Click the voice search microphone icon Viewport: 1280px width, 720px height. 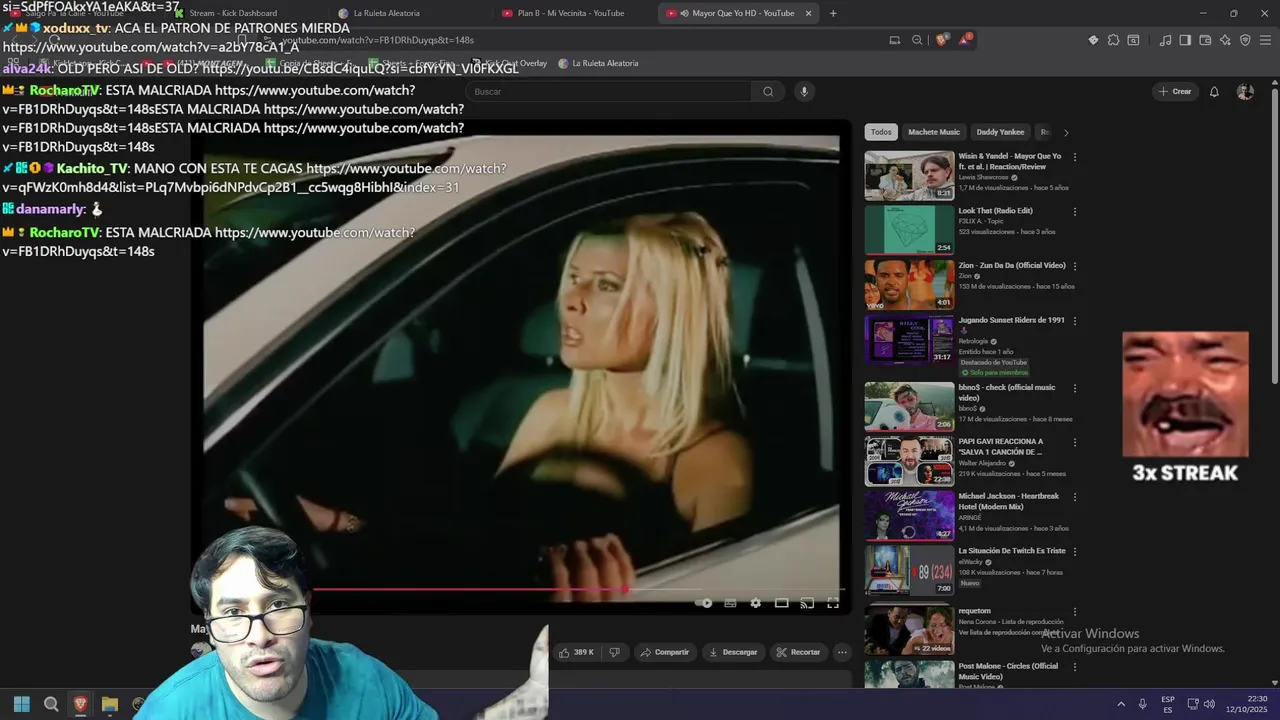coord(803,91)
